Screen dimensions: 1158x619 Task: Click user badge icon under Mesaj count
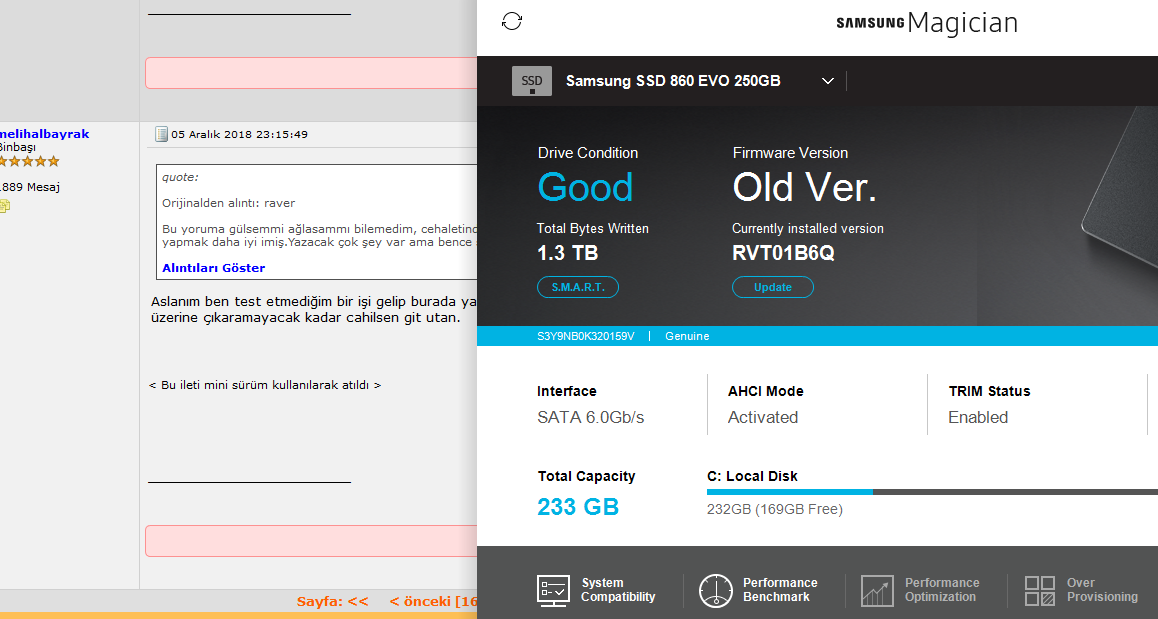click(x=4, y=206)
